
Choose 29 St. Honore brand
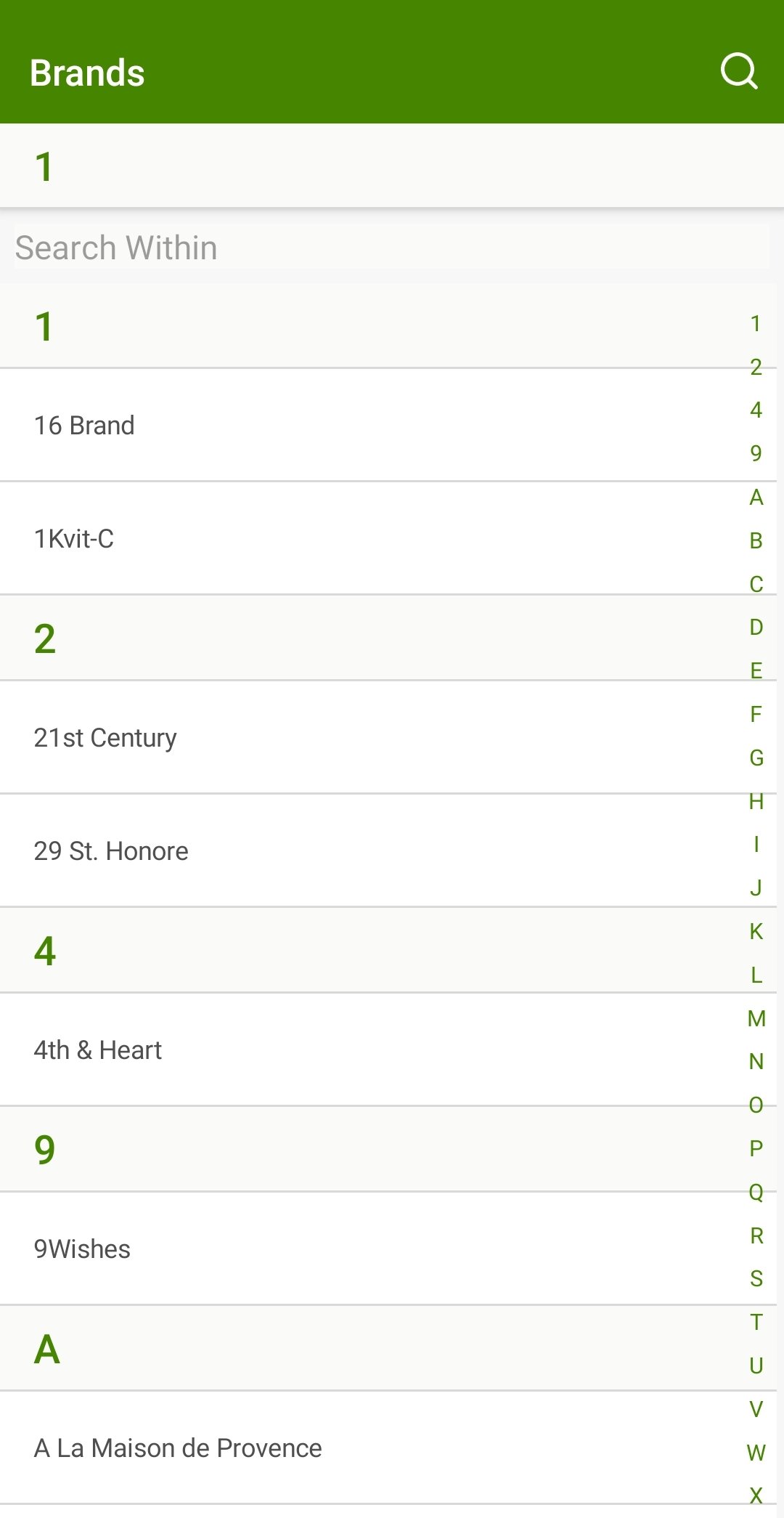tap(388, 851)
